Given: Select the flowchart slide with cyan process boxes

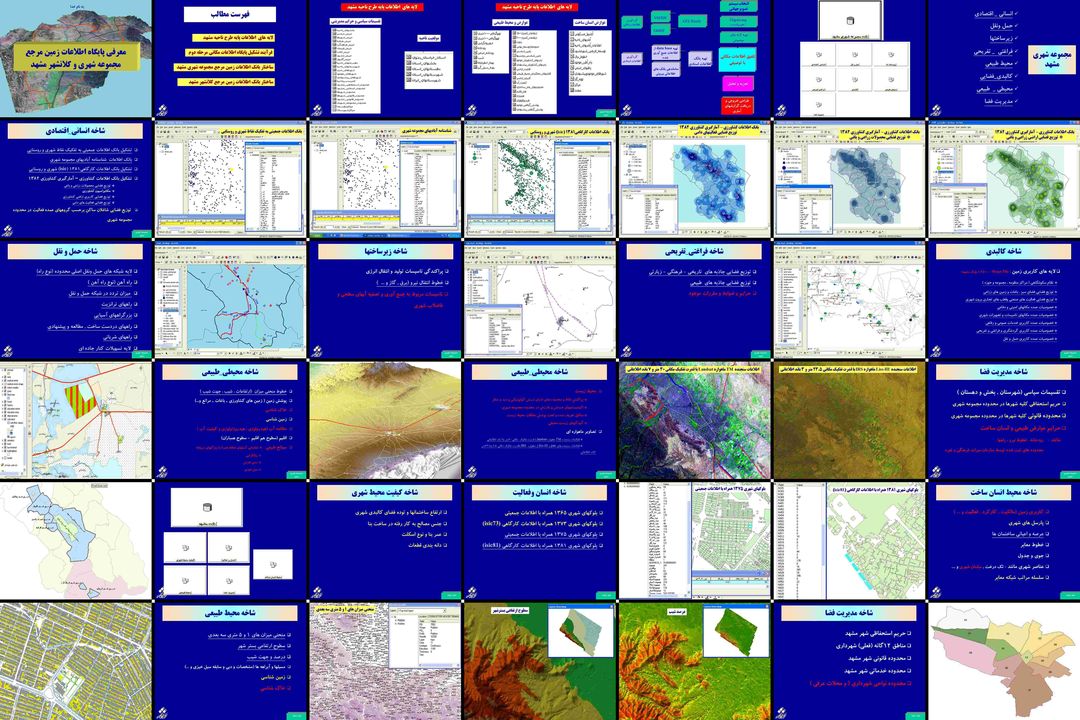Looking at the screenshot, I should (694, 59).
